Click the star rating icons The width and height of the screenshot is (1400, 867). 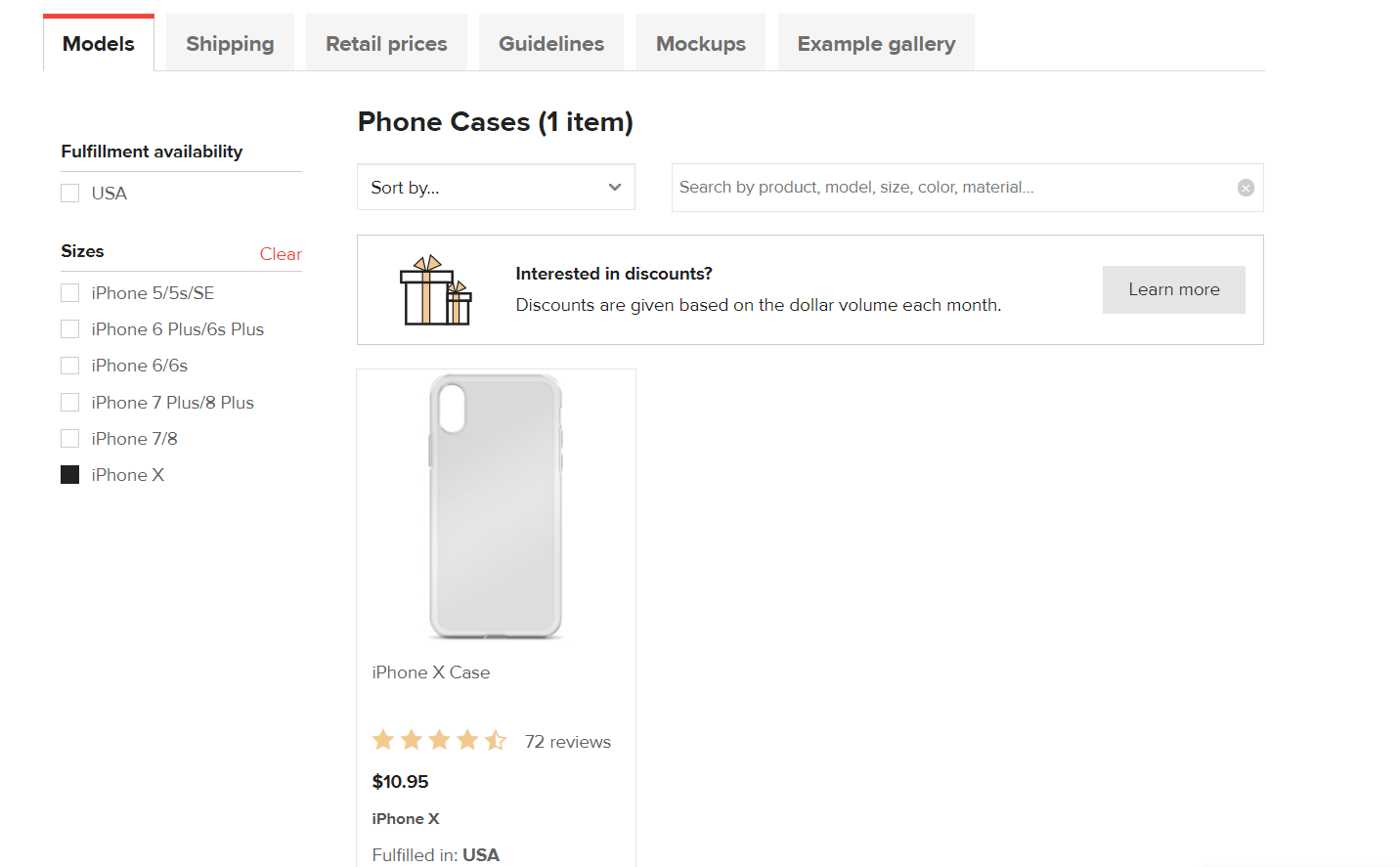[440, 740]
